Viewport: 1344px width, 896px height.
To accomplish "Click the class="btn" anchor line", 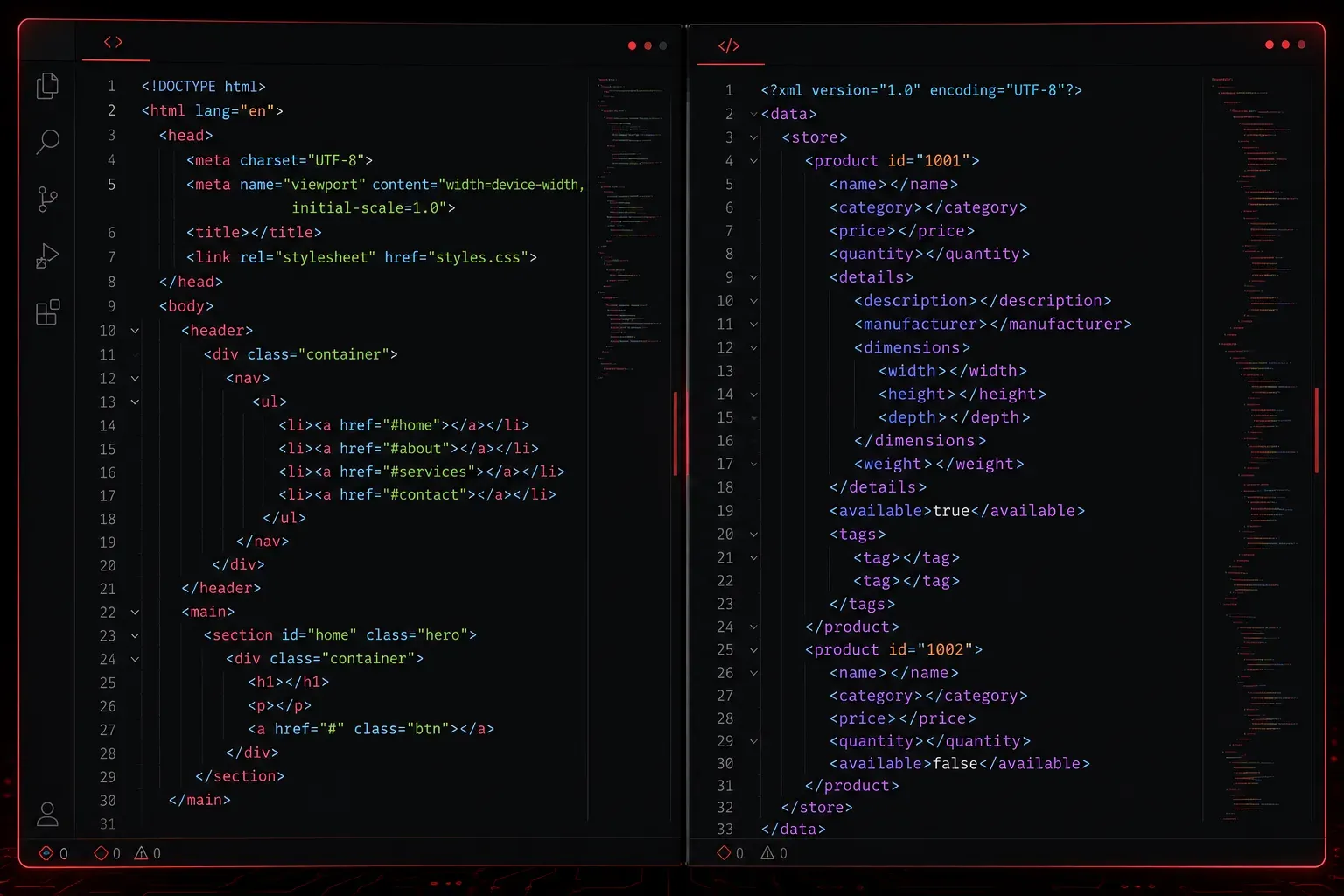I will 371,729.
